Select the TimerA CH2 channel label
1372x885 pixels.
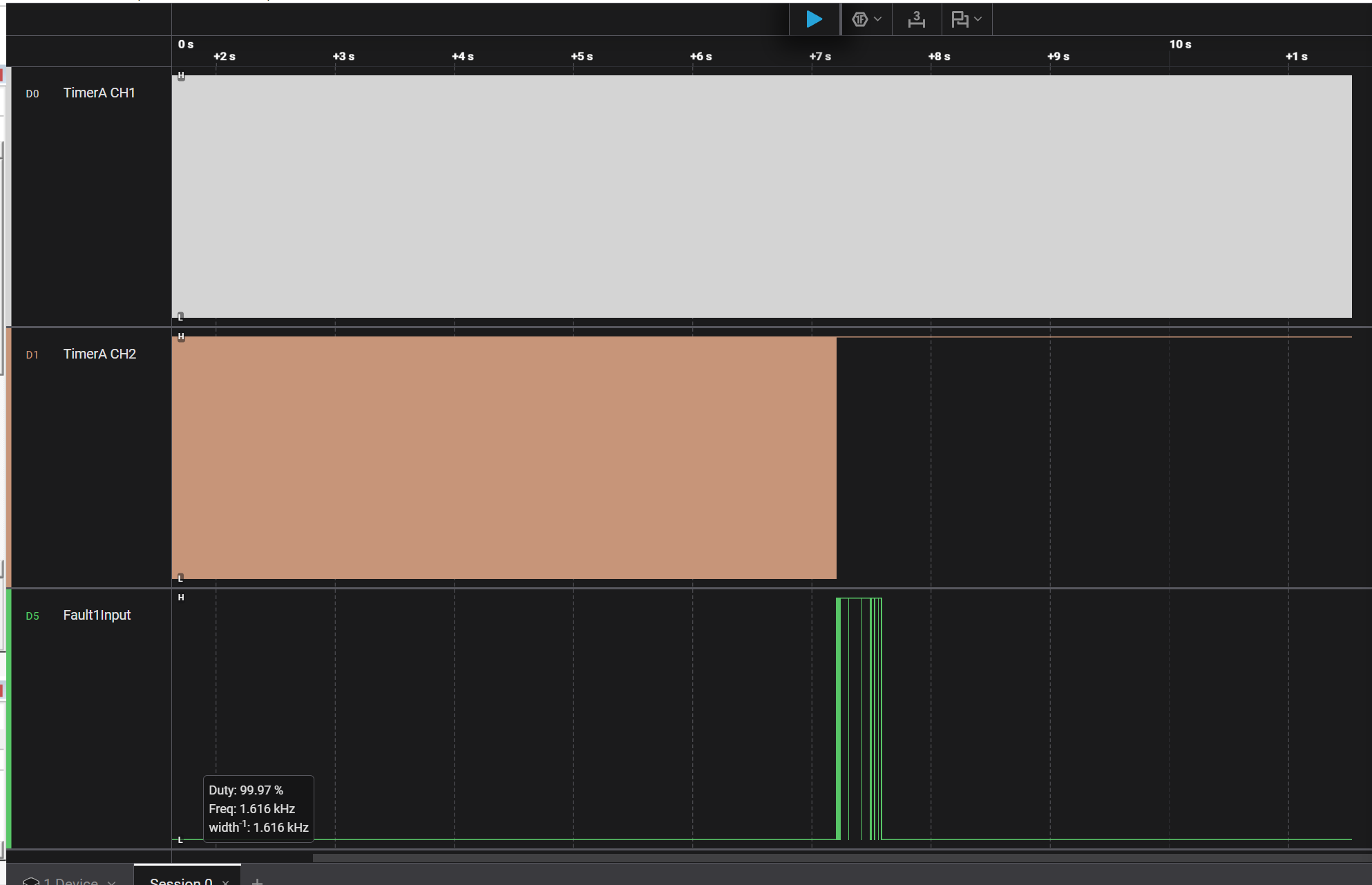[x=99, y=354]
